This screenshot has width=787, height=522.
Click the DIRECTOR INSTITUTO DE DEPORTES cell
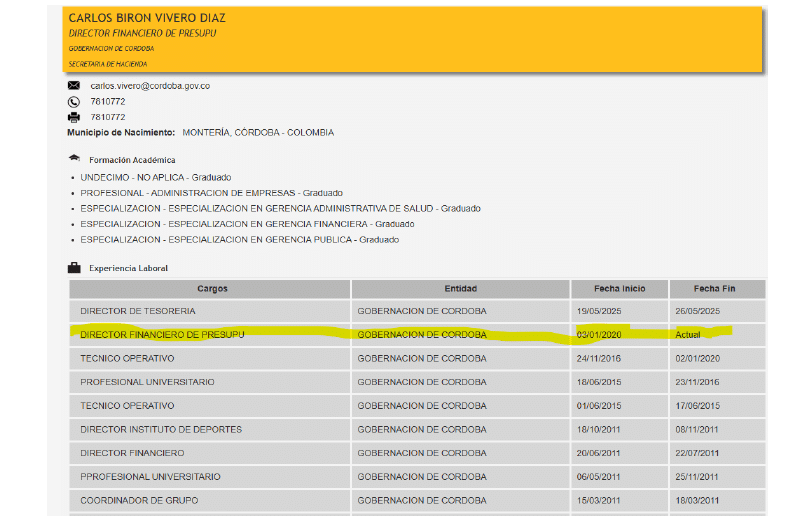tap(210, 430)
